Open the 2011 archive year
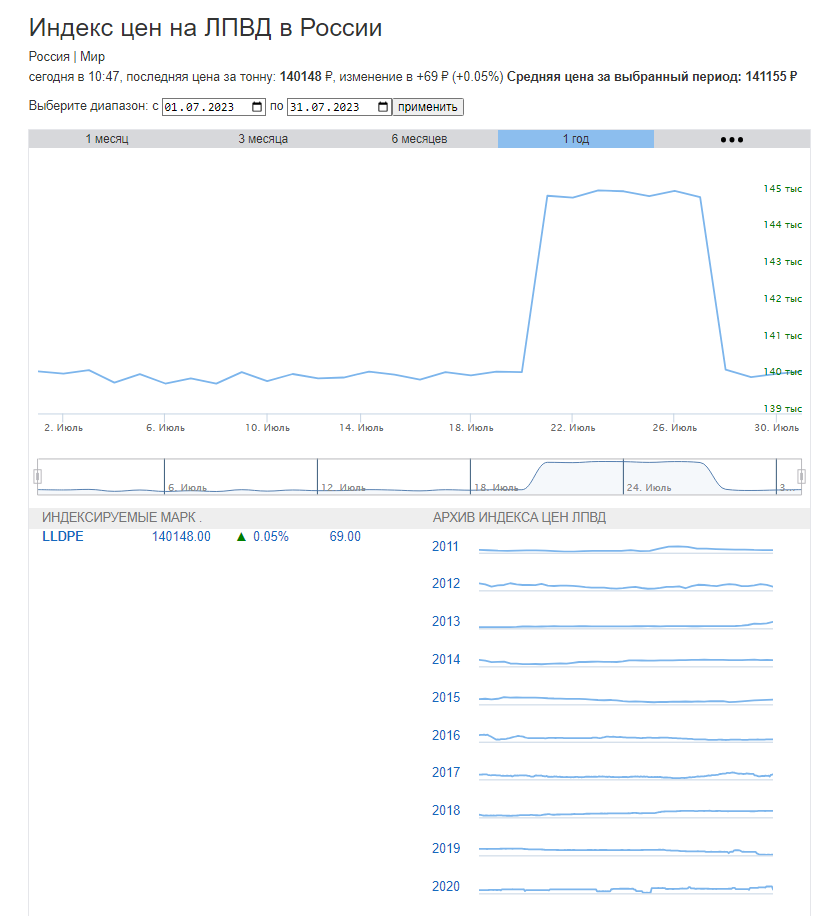Image resolution: width=830 pixels, height=916 pixels. click(445, 546)
